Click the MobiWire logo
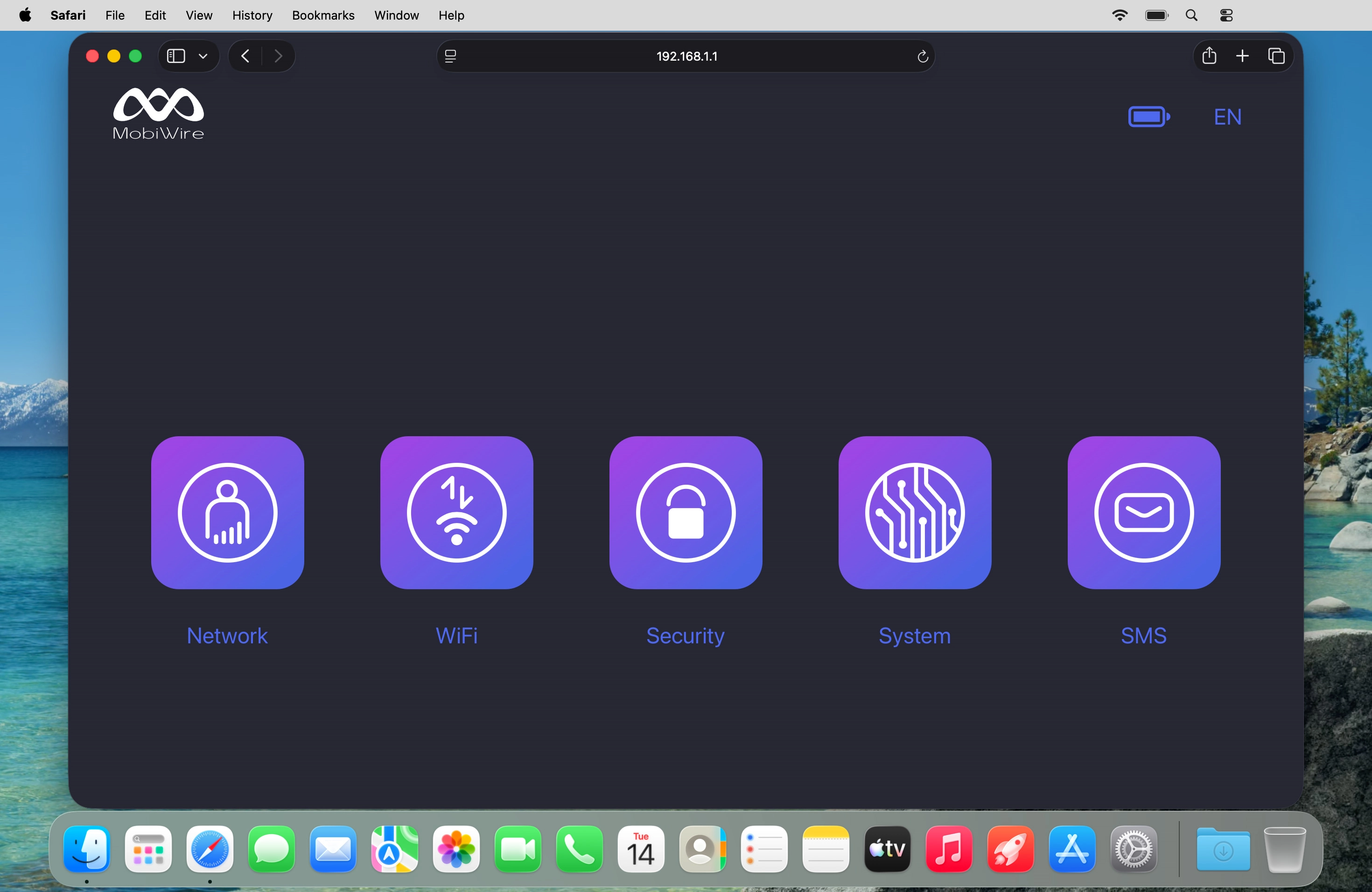Screen dimensions: 1372x892 [x=158, y=113]
